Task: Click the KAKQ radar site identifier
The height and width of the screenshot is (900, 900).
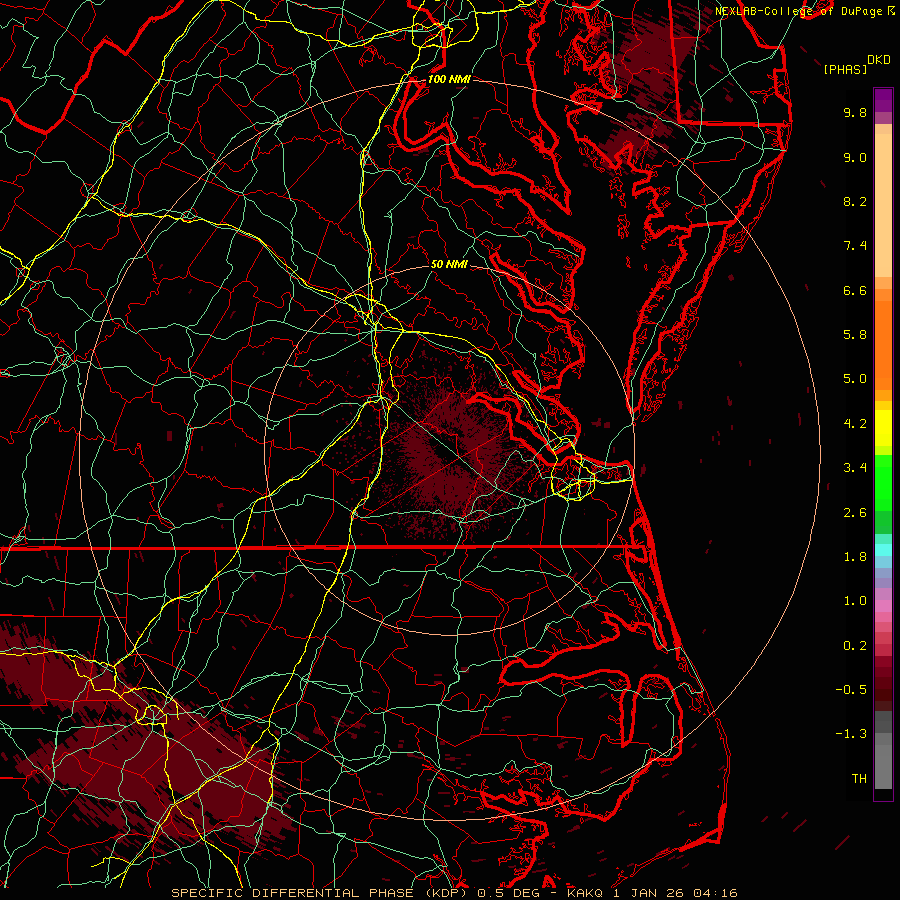Action: [585, 893]
